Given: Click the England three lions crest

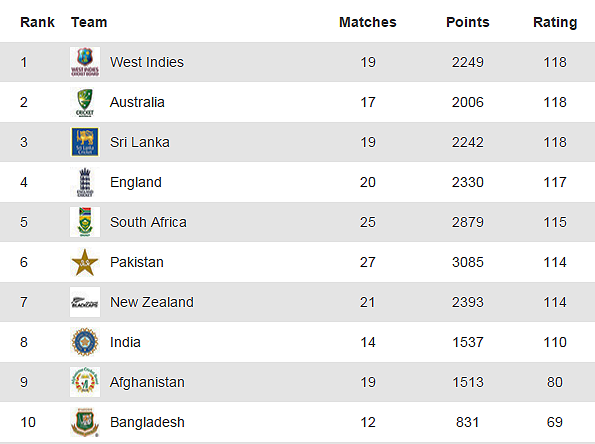Looking at the screenshot, I should (x=85, y=182).
